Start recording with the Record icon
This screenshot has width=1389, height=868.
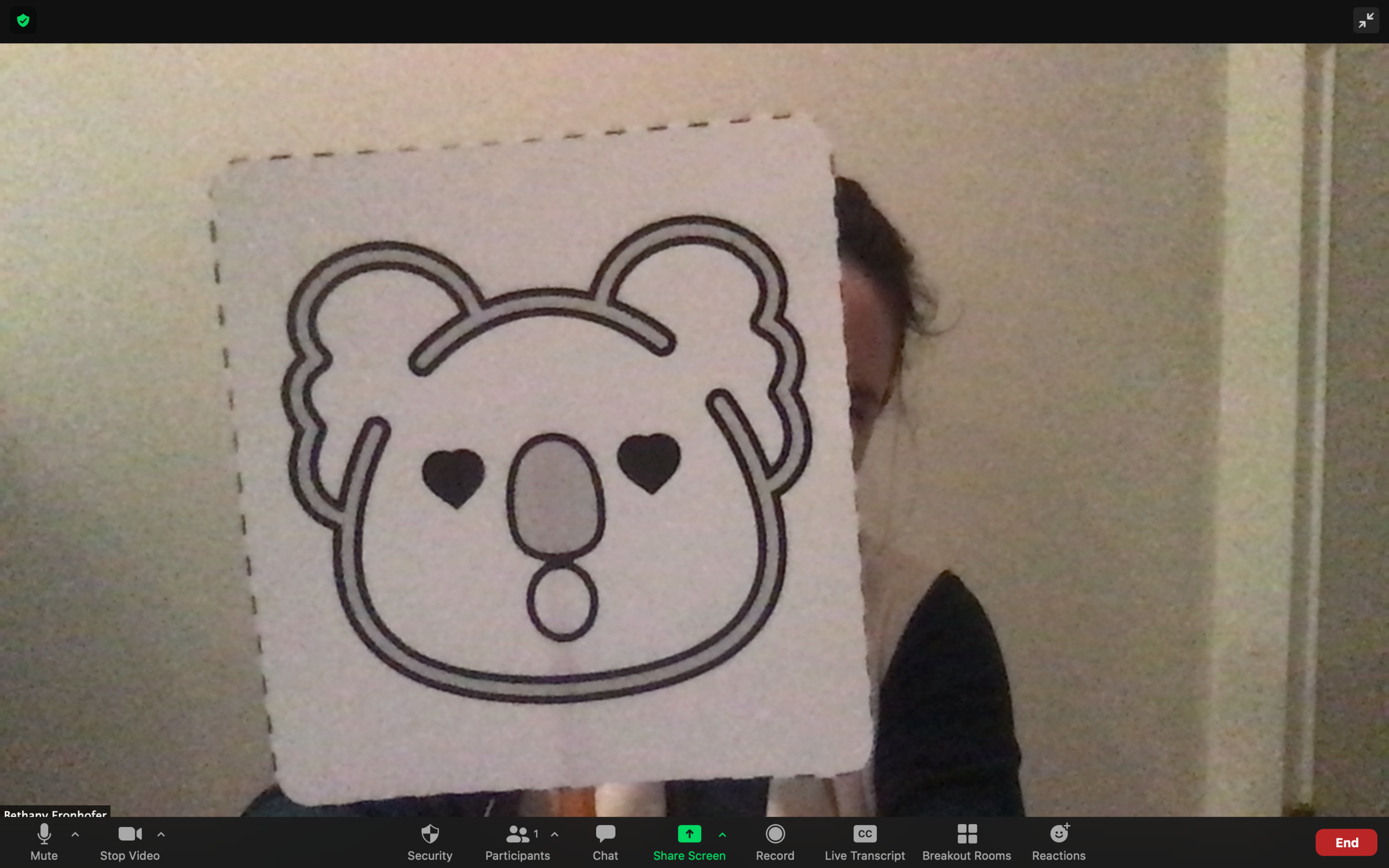pos(775,834)
